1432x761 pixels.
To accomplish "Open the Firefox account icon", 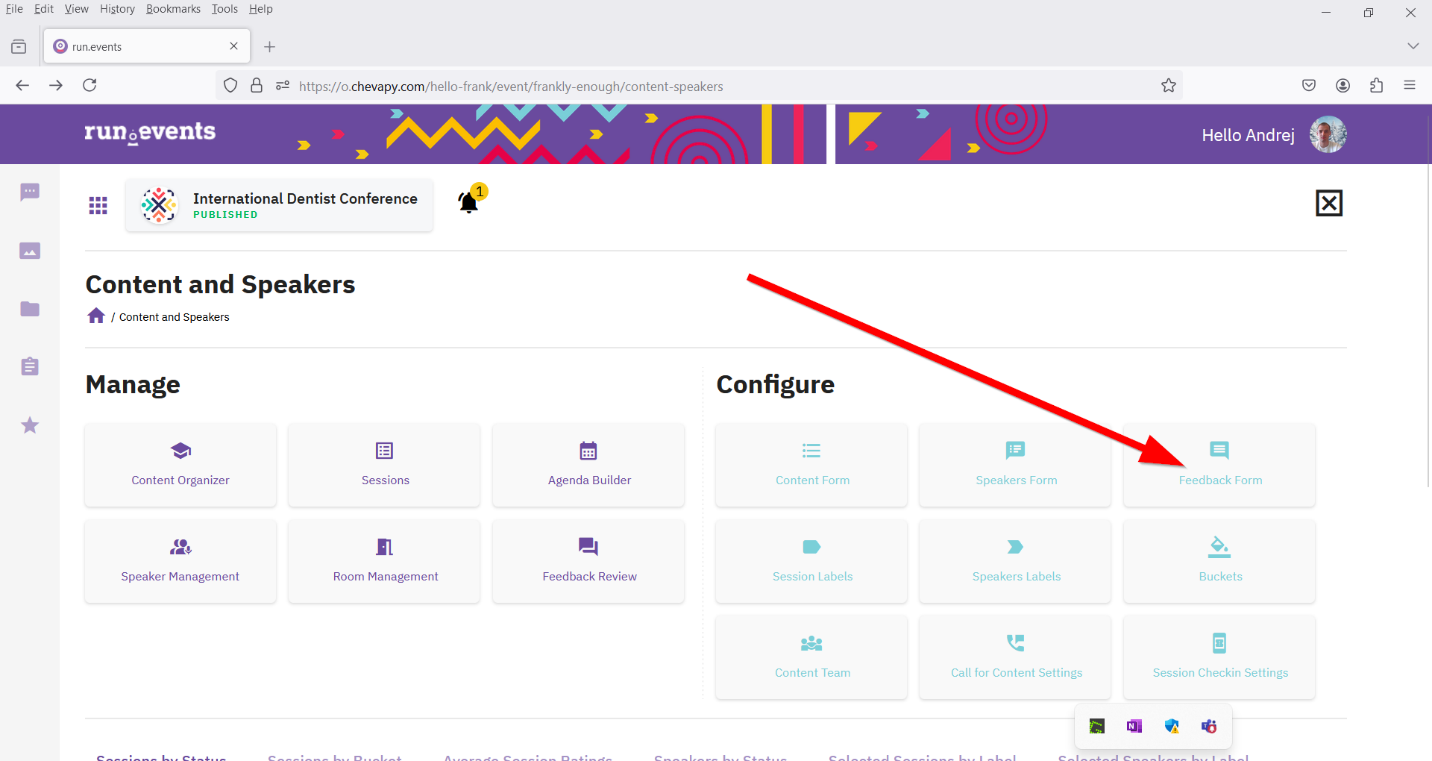I will point(1343,85).
